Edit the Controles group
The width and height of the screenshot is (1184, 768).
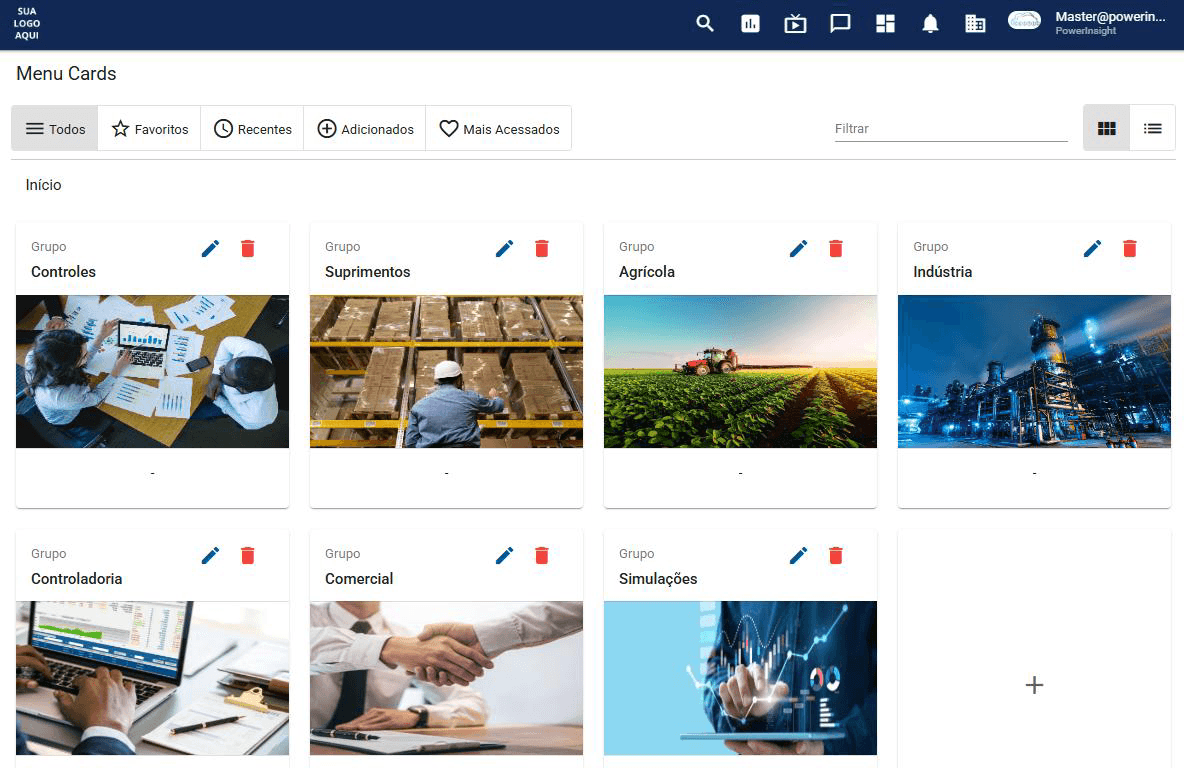[x=211, y=248]
